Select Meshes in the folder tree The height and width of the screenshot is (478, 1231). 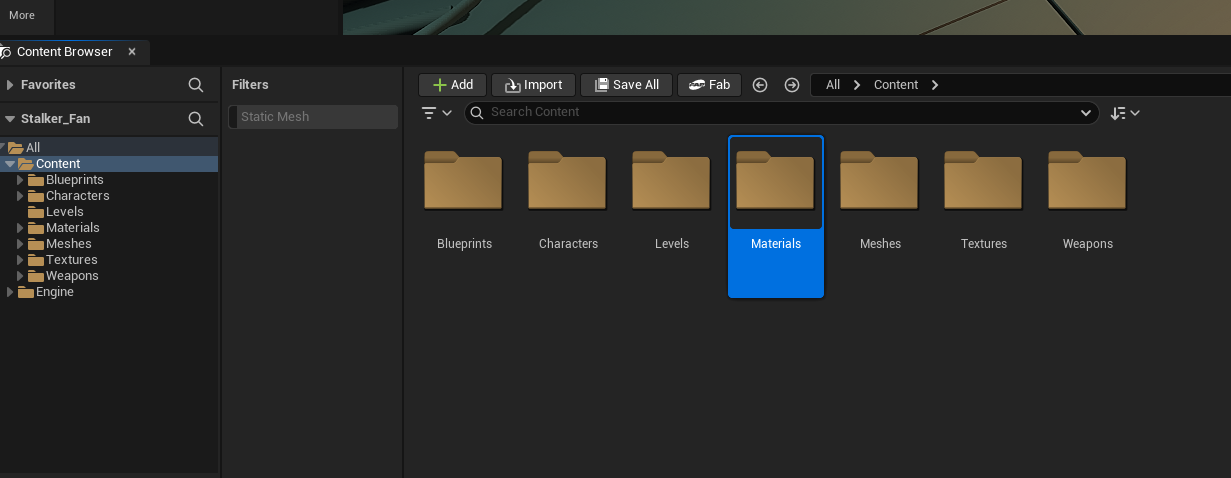[69, 244]
